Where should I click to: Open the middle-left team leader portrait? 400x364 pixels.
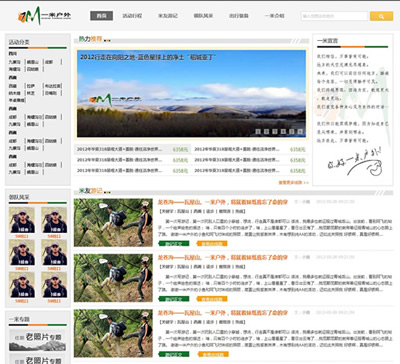(22, 252)
